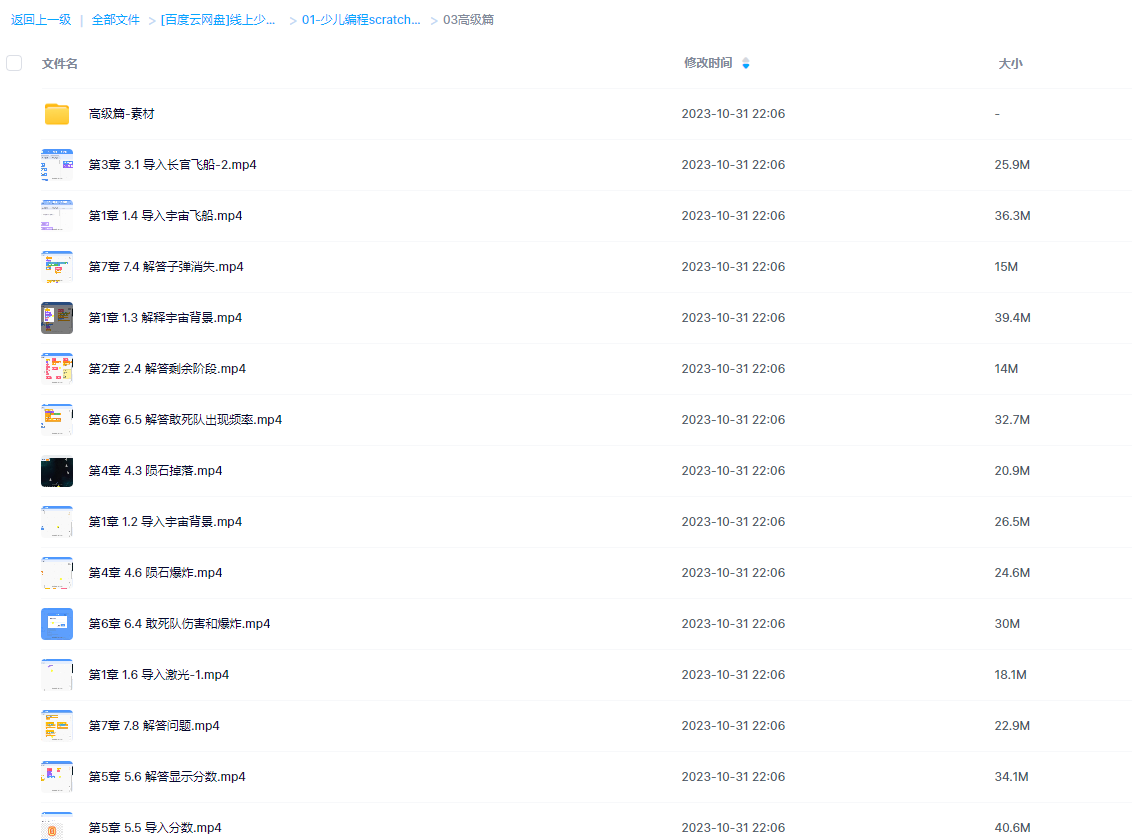Open 第5章 5.6 解答显示分数.mp4
The width and height of the screenshot is (1132, 840).
(x=165, y=776)
